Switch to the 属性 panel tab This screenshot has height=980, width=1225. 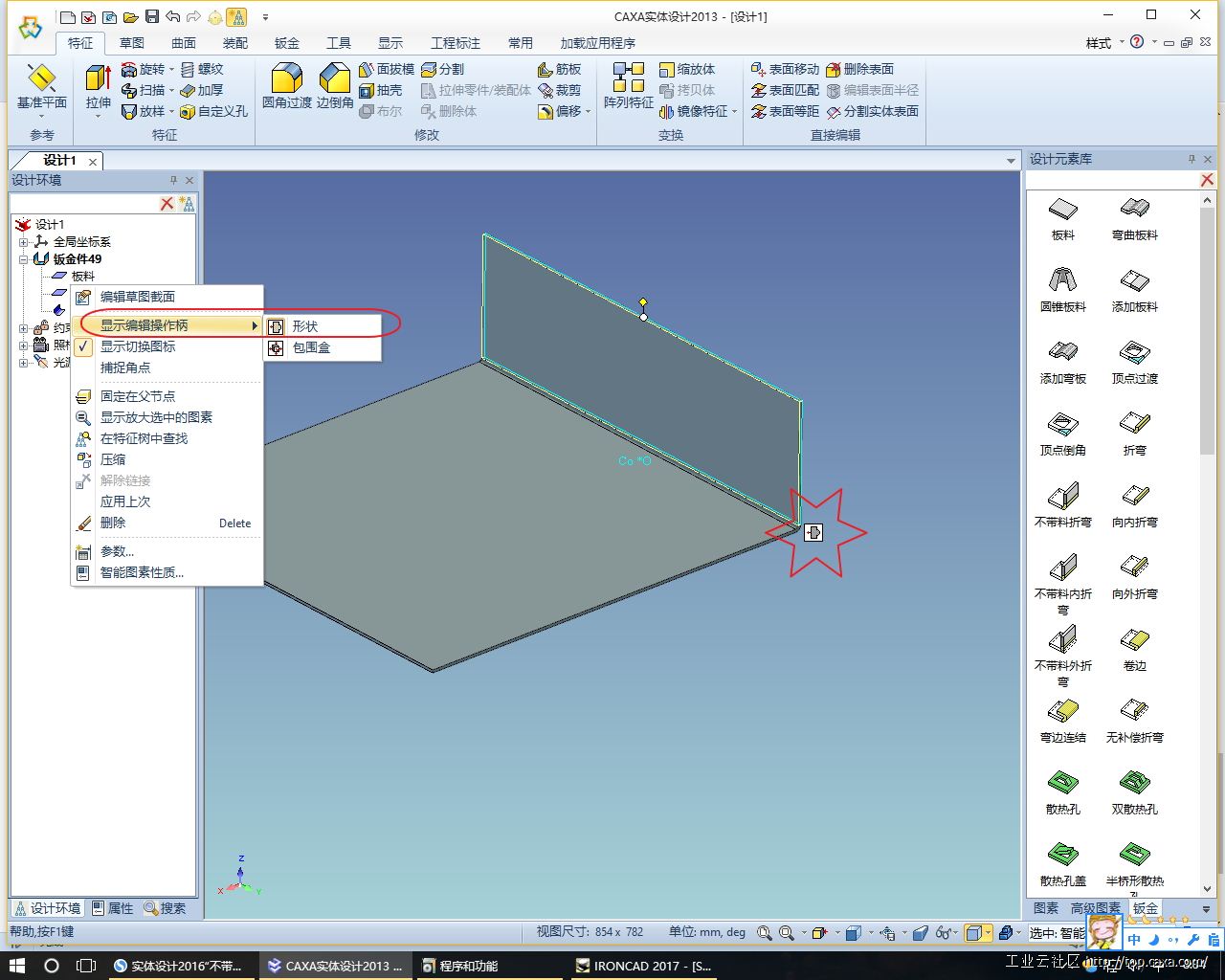pyautogui.click(x=113, y=908)
